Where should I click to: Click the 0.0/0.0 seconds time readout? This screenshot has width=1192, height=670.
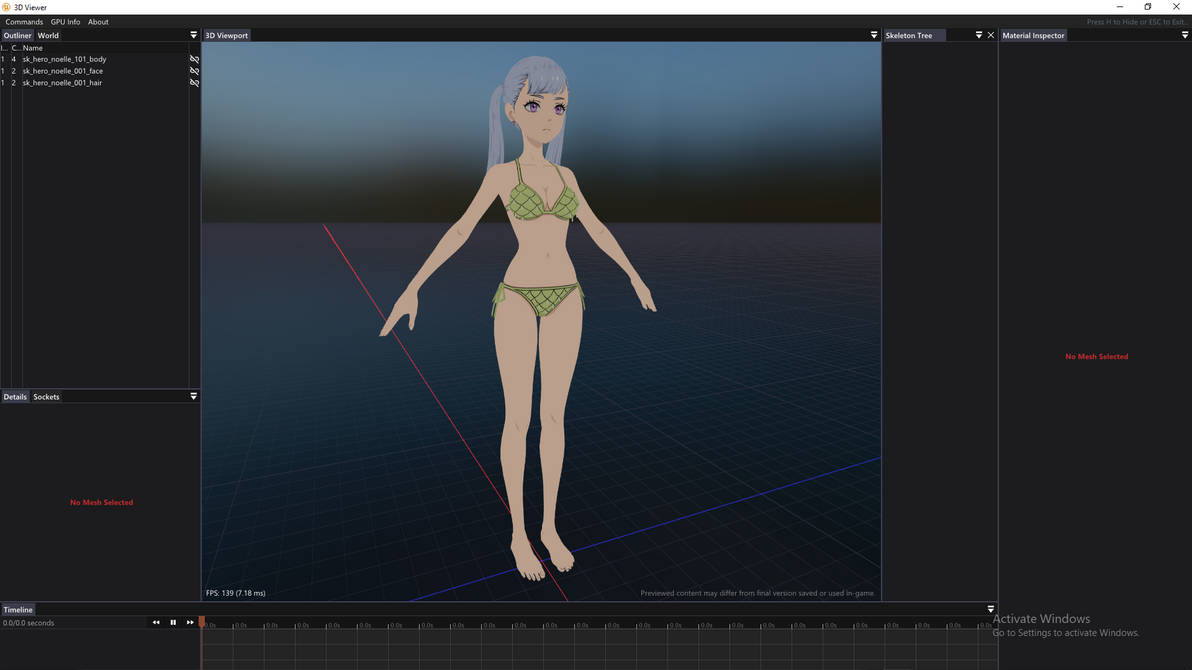click(x=28, y=623)
